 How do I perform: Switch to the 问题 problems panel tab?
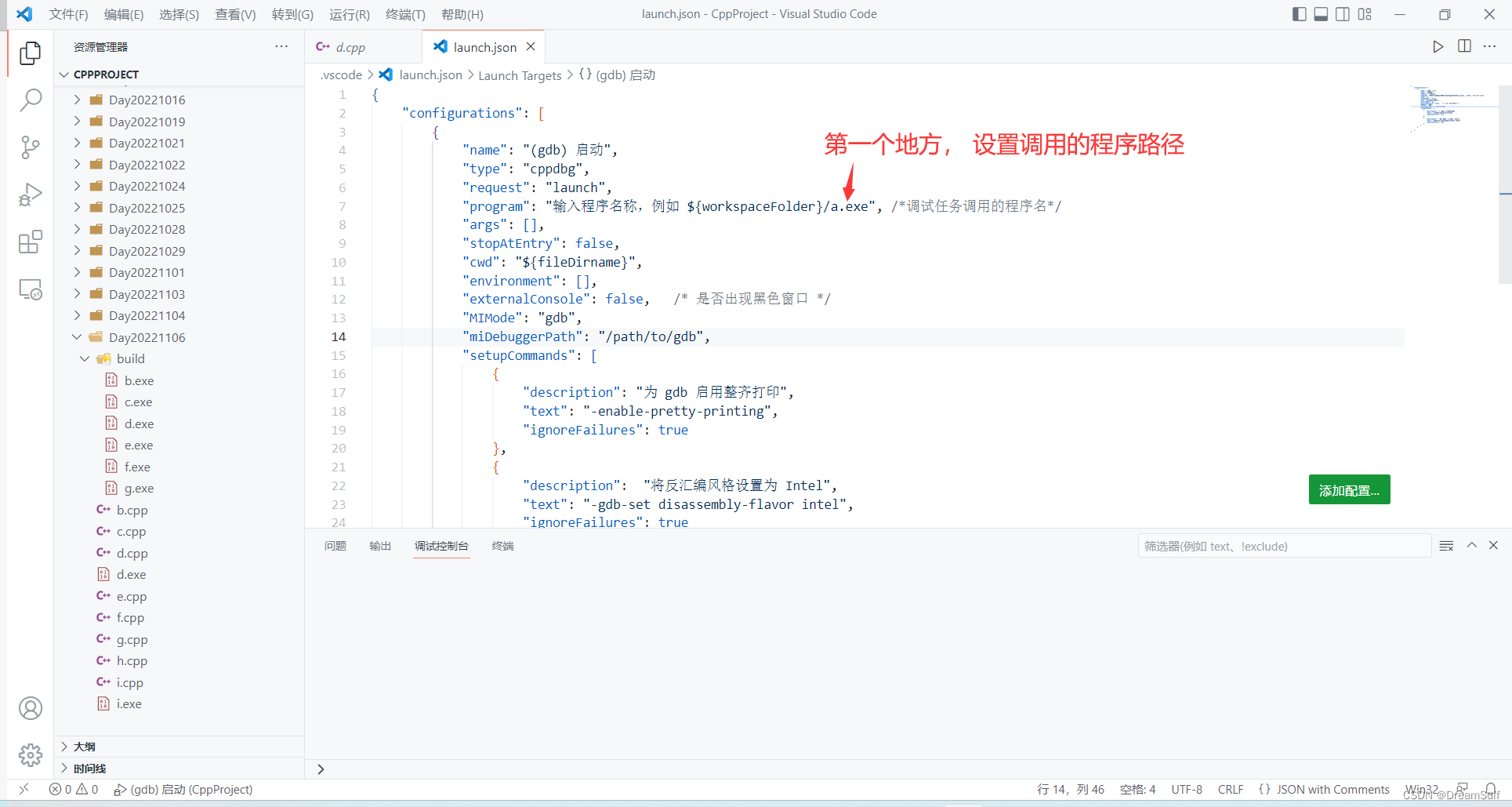335,546
